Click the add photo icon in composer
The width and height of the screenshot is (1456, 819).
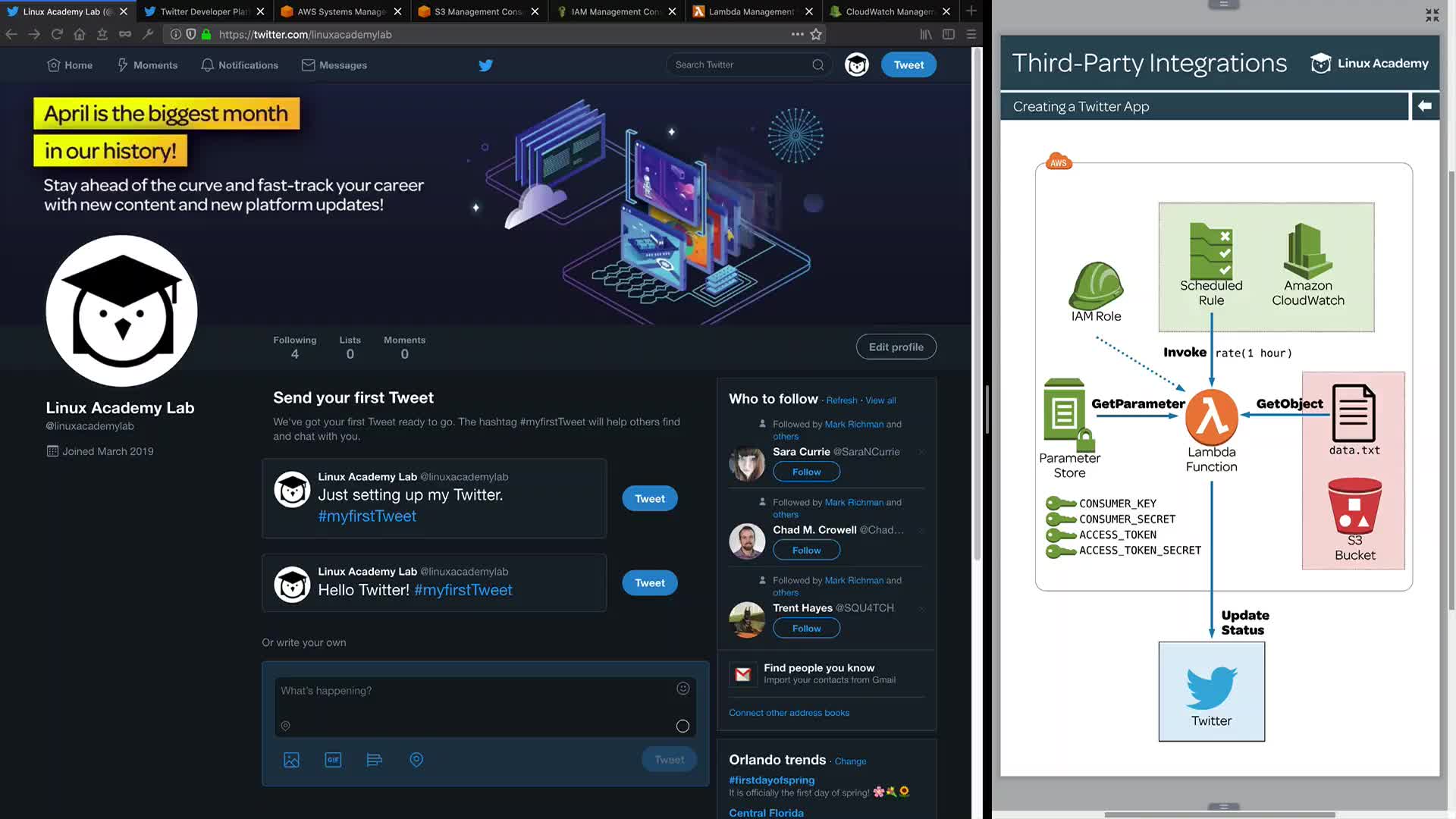(291, 760)
